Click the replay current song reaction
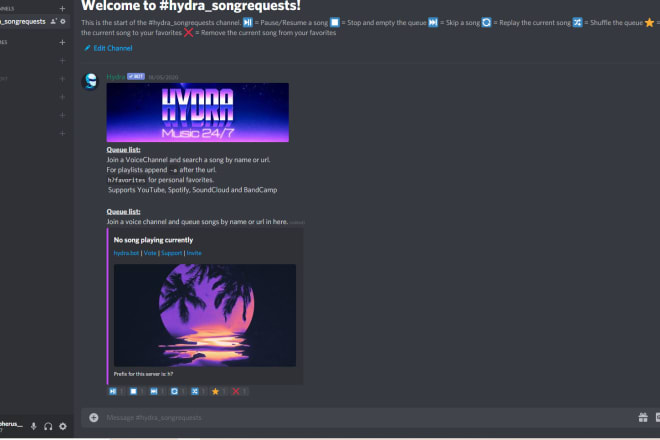This screenshot has width=660, height=440. [178, 392]
